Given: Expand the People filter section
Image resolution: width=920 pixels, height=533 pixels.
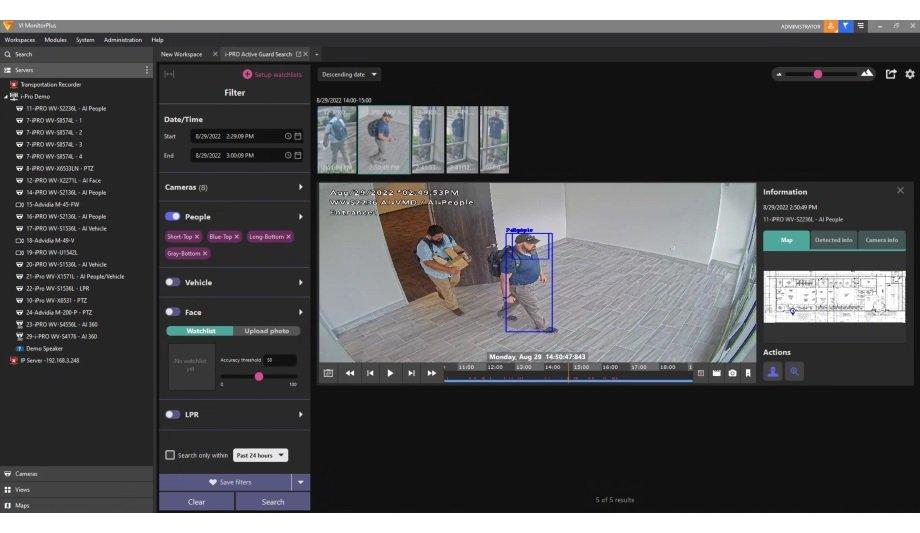Looking at the screenshot, I should click(300, 217).
